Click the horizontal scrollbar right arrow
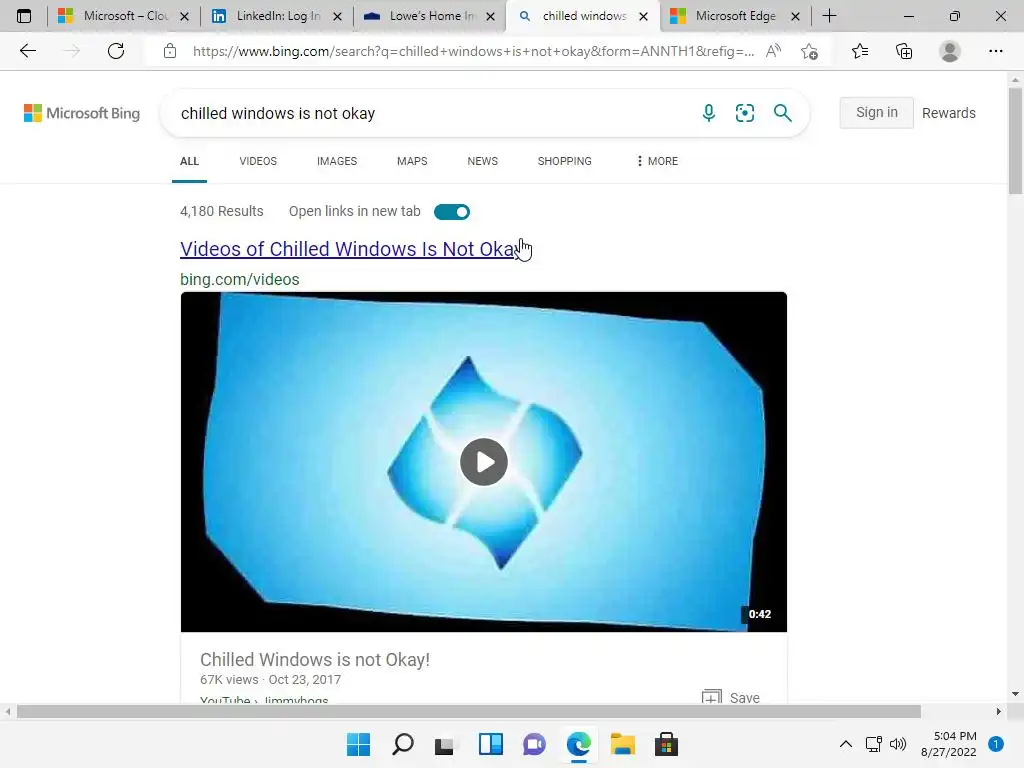The image size is (1024, 768). point(999,711)
